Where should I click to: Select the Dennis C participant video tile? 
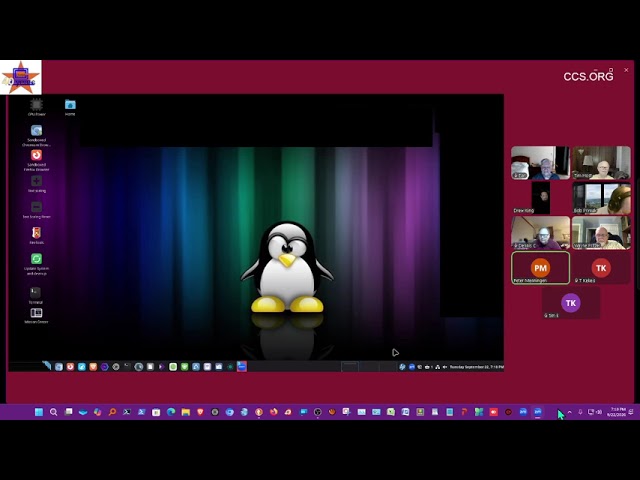point(540,233)
